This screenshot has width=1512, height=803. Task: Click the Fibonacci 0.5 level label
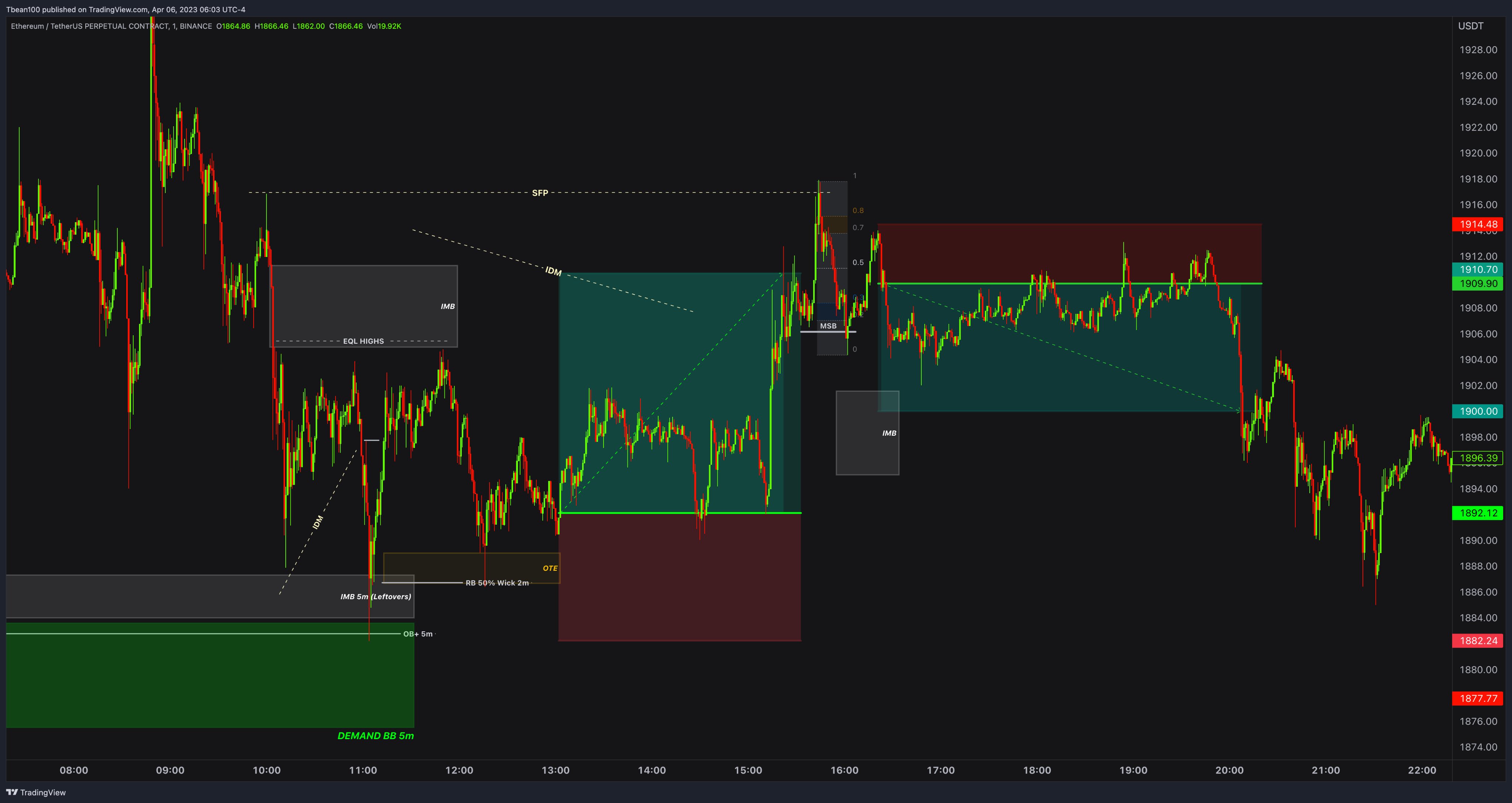[858, 262]
